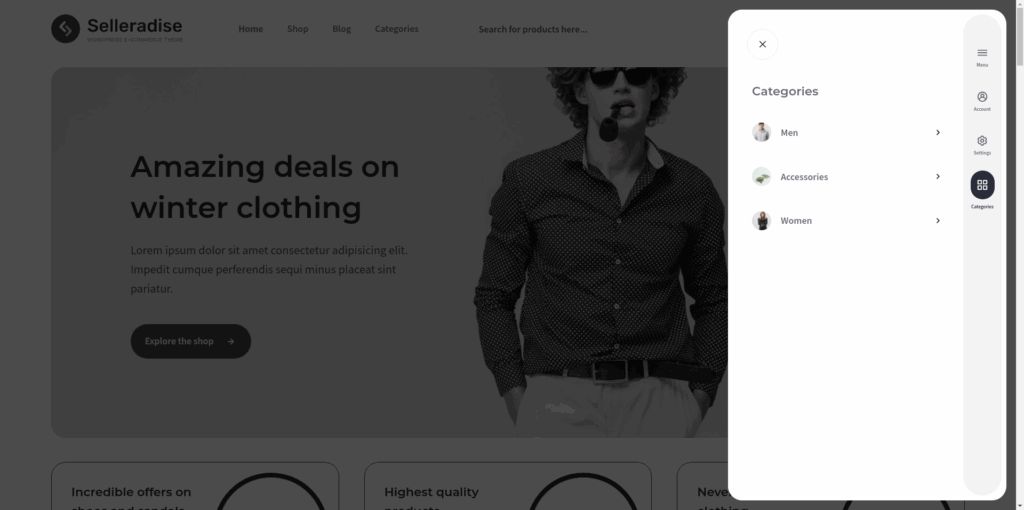Viewport: 1024px width, 510px height.
Task: Expand the Women category chevron
Action: [x=938, y=221]
